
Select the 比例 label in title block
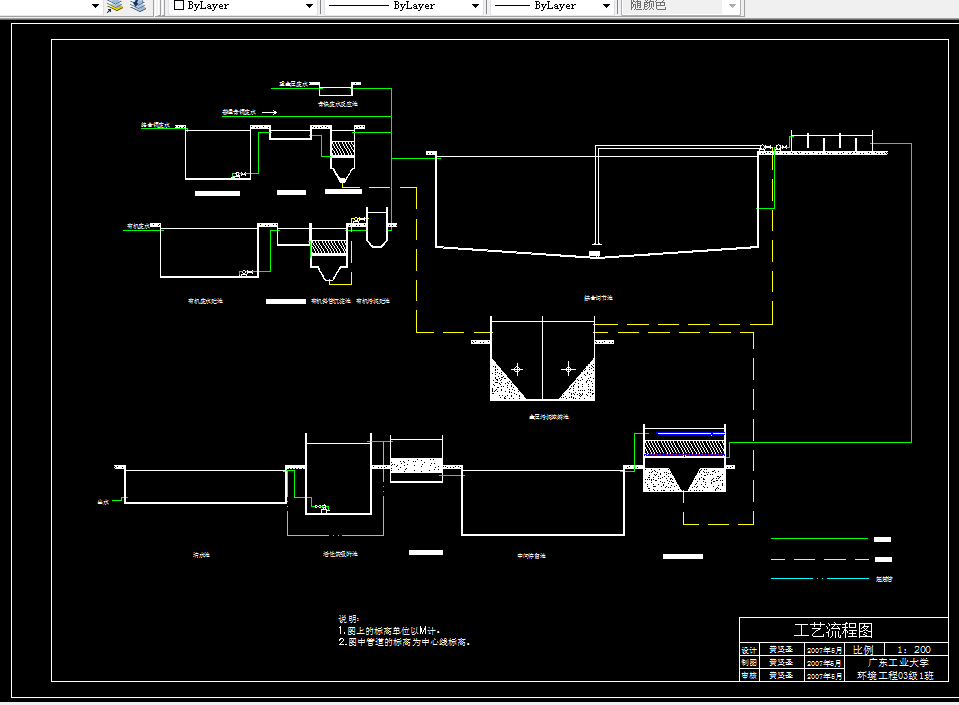click(x=863, y=650)
